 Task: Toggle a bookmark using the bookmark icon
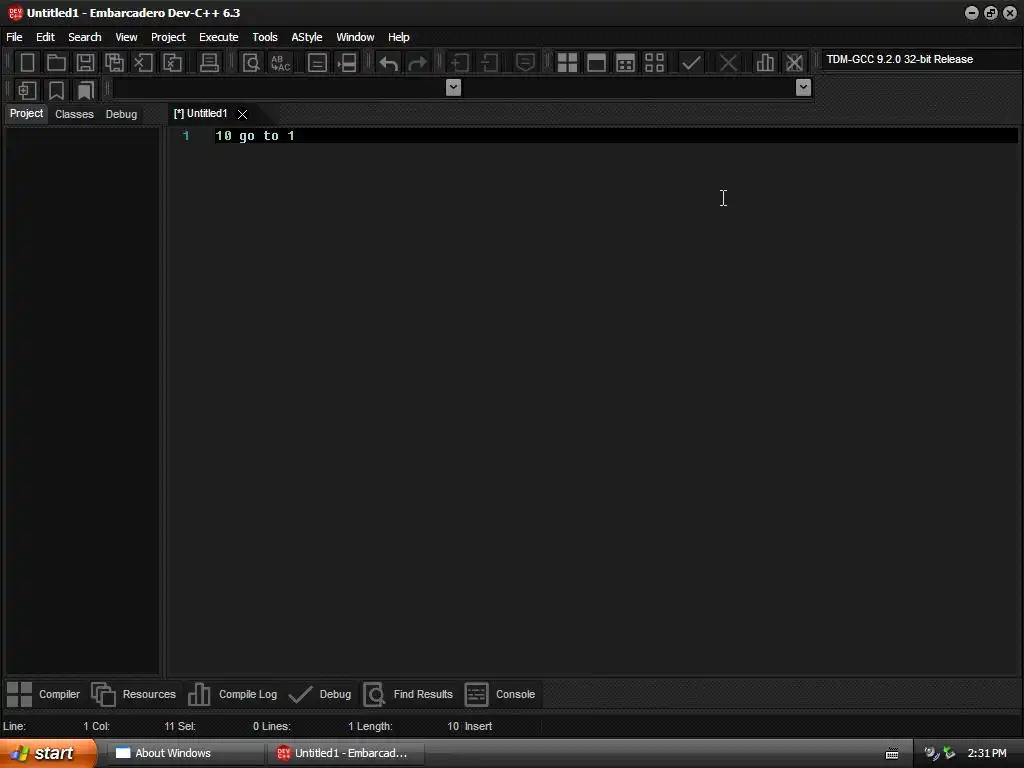coord(56,90)
